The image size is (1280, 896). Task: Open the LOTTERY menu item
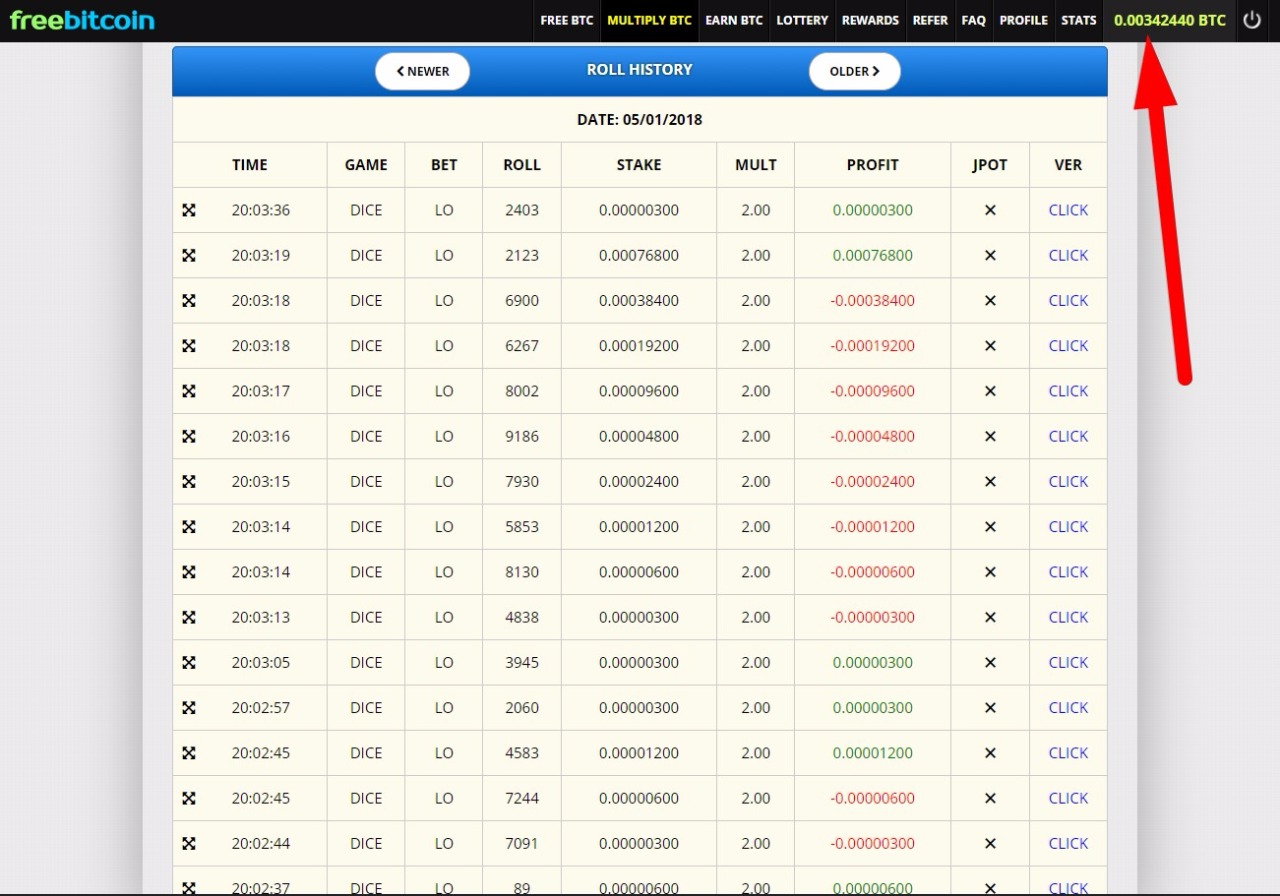point(802,20)
